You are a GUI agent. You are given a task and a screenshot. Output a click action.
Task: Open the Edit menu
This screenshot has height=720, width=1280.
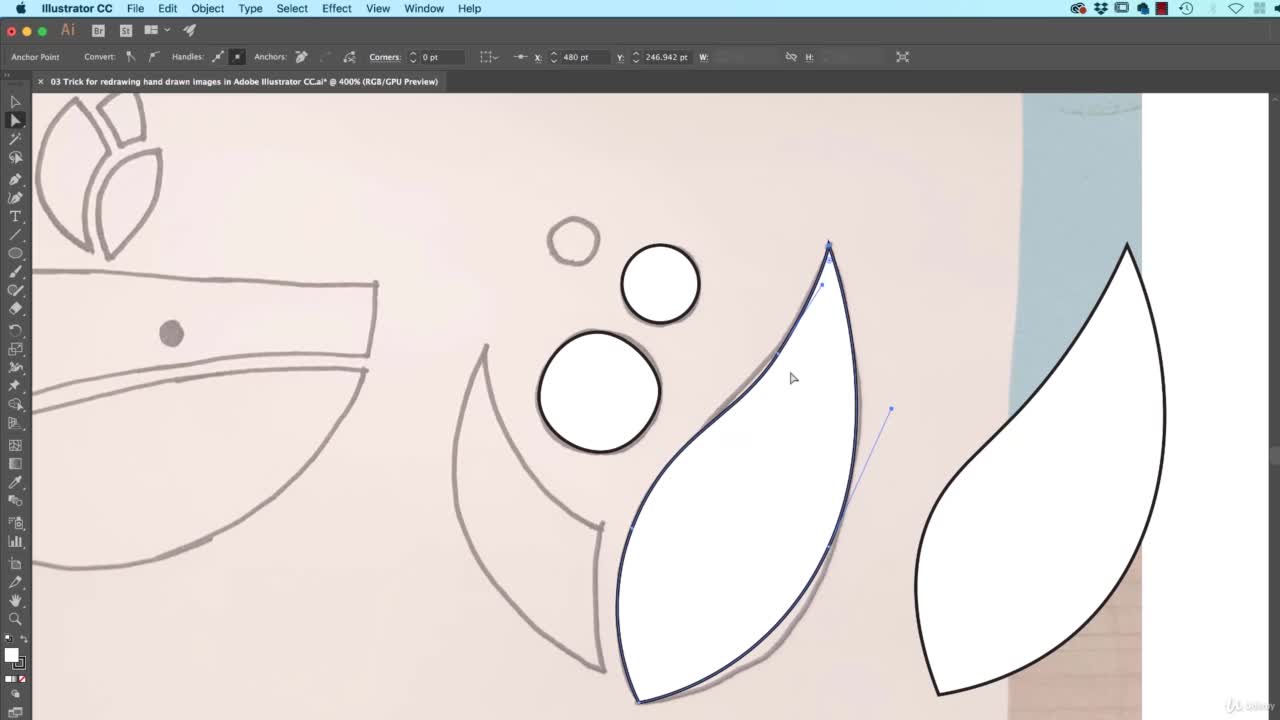click(167, 8)
